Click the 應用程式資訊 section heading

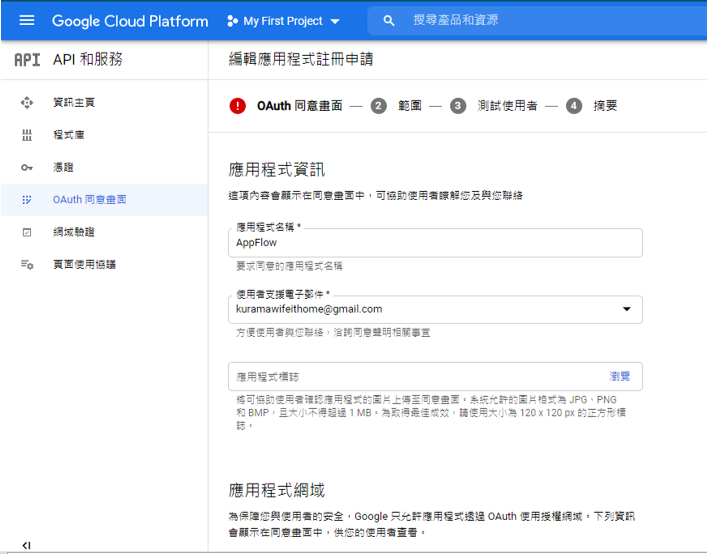click(x=276, y=170)
